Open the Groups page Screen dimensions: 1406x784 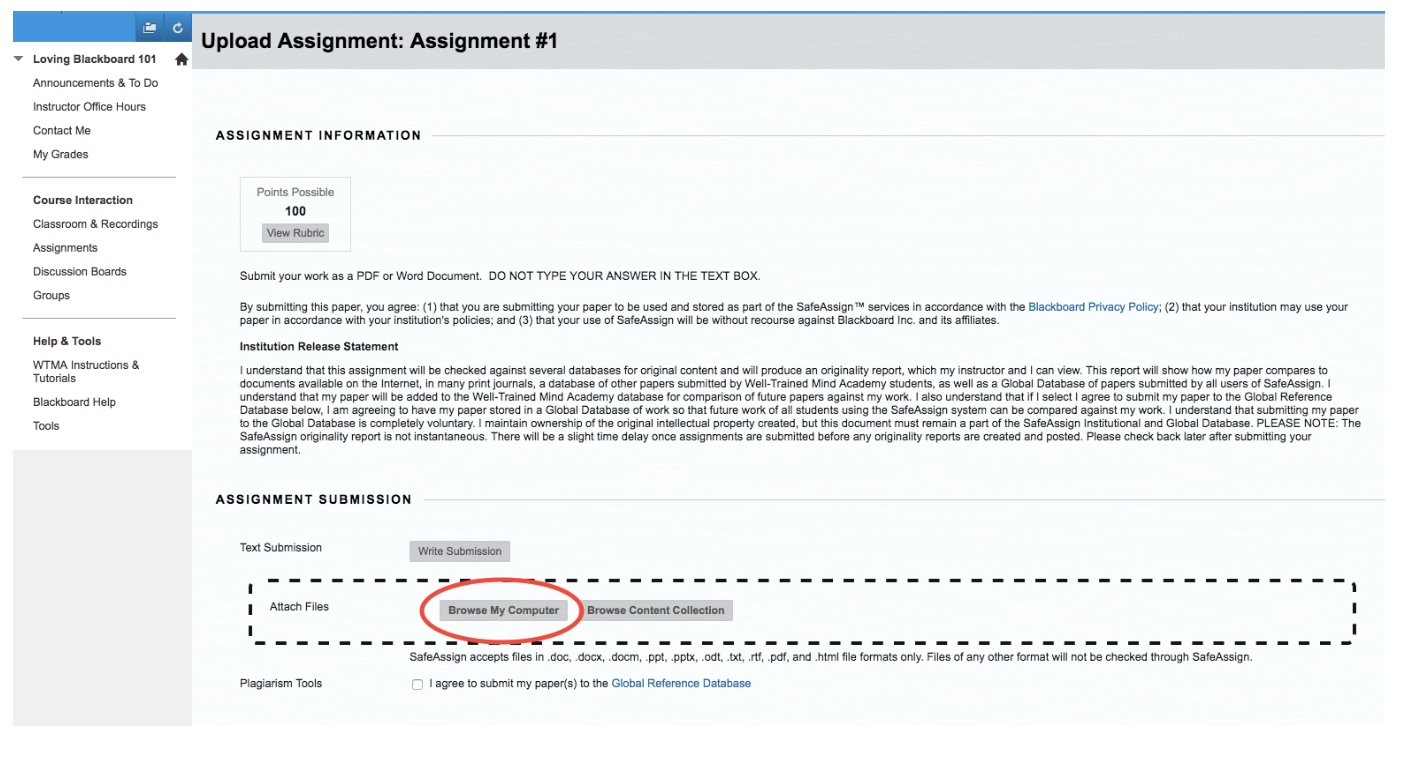tap(50, 295)
